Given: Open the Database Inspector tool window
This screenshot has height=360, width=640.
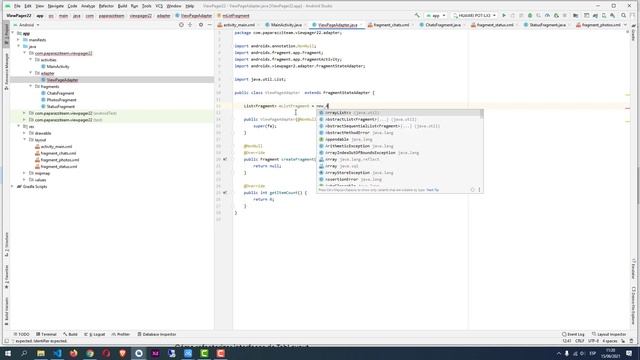Looking at the screenshot, I should pos(157,334).
